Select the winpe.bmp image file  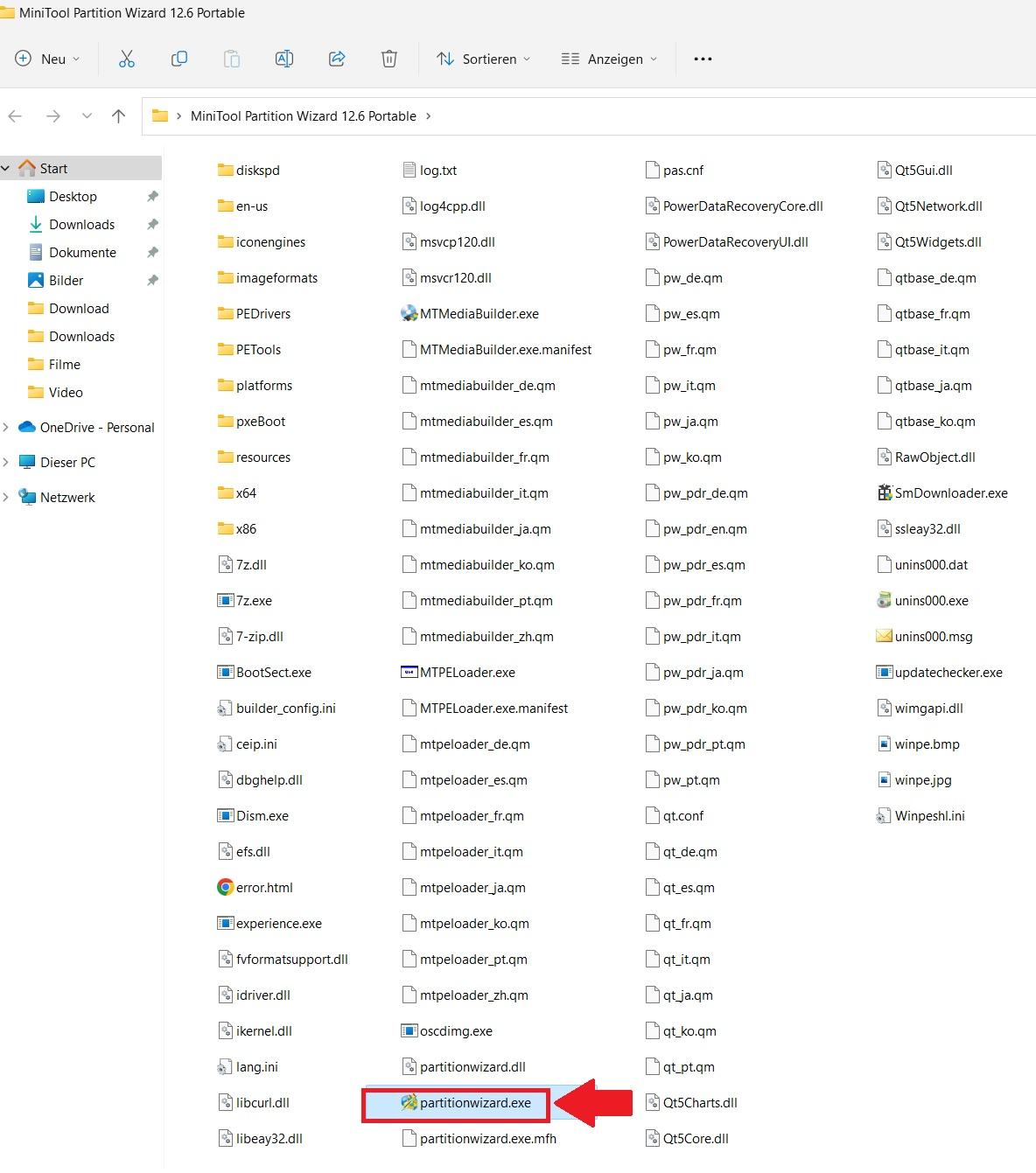[918, 744]
